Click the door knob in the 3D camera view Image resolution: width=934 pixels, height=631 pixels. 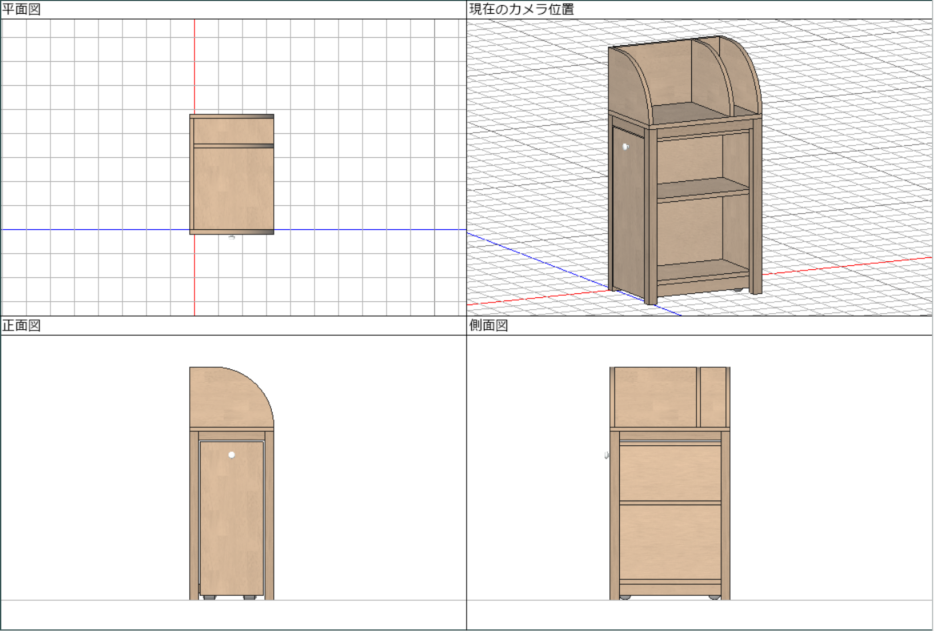pyautogui.click(x=626, y=147)
